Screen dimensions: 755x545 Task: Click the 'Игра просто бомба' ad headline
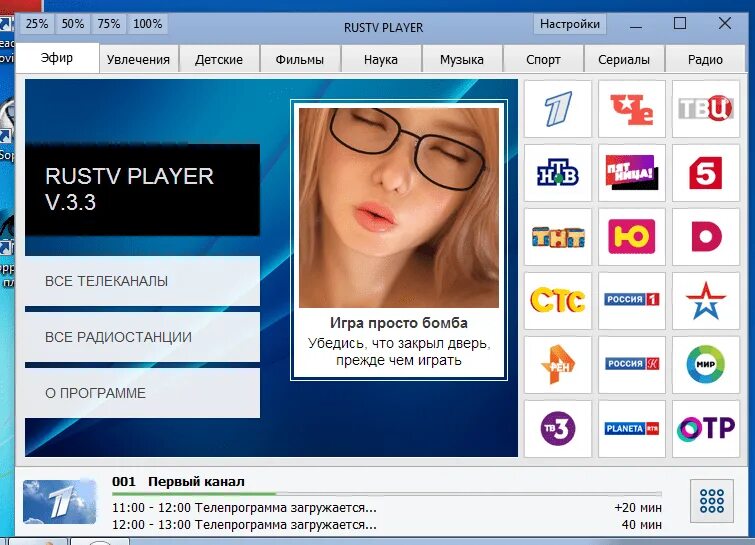399,323
